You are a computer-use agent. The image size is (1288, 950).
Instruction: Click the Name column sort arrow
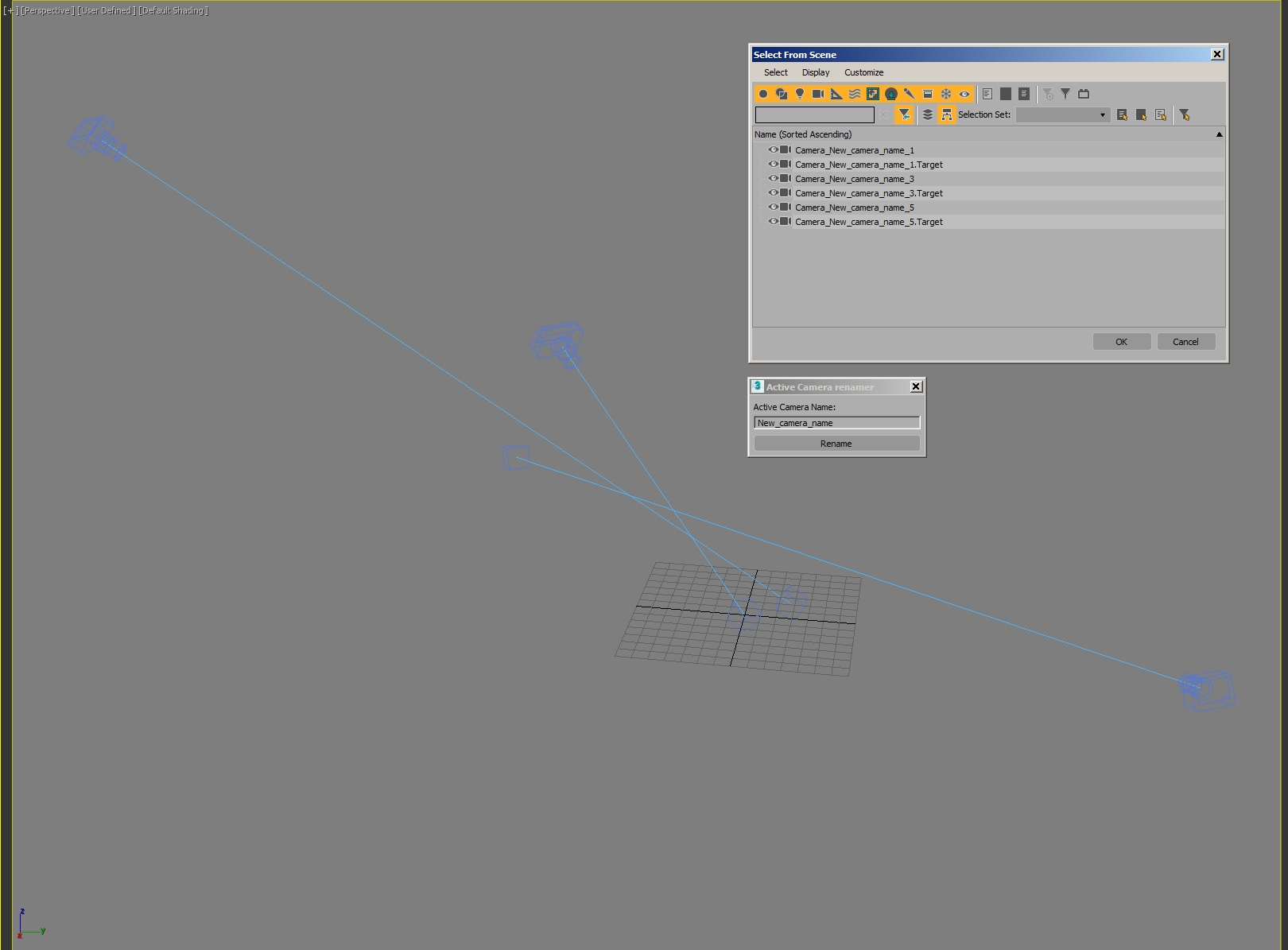1219,134
